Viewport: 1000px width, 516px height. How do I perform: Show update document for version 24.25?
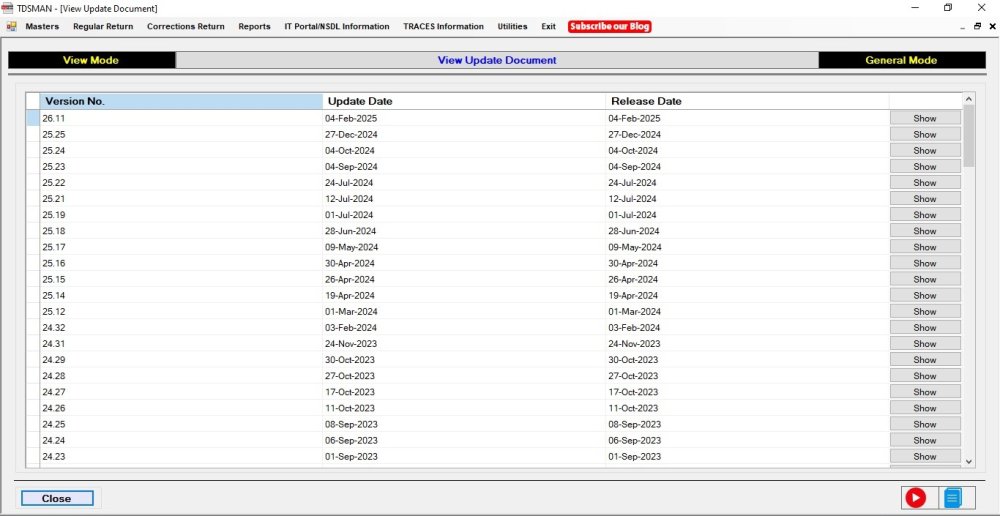coord(925,424)
